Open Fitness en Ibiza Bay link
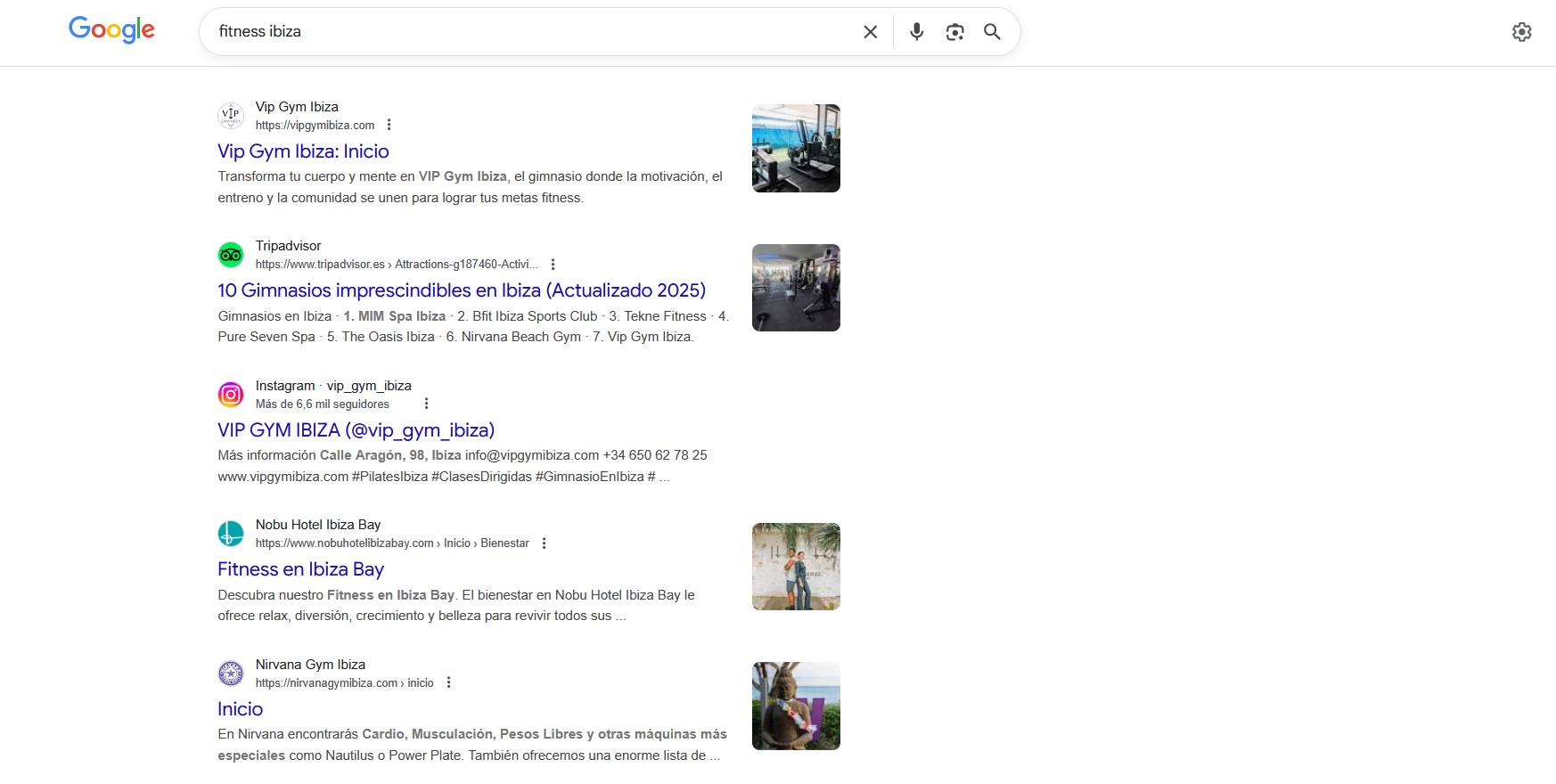 [x=300, y=569]
